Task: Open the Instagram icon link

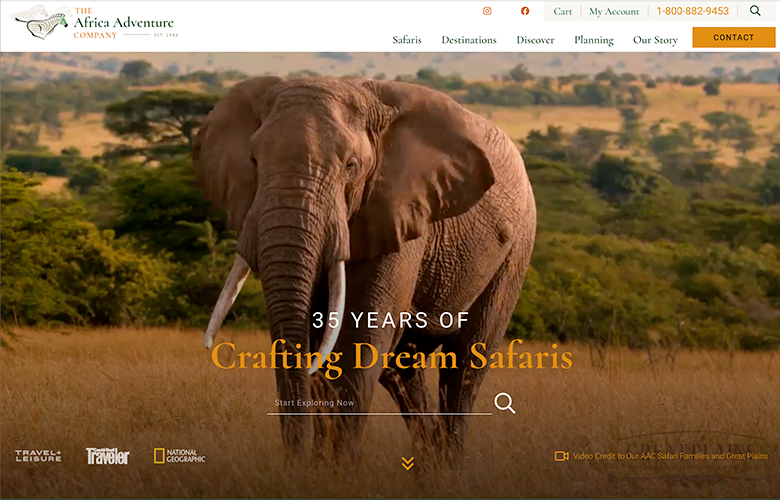Action: click(x=487, y=11)
